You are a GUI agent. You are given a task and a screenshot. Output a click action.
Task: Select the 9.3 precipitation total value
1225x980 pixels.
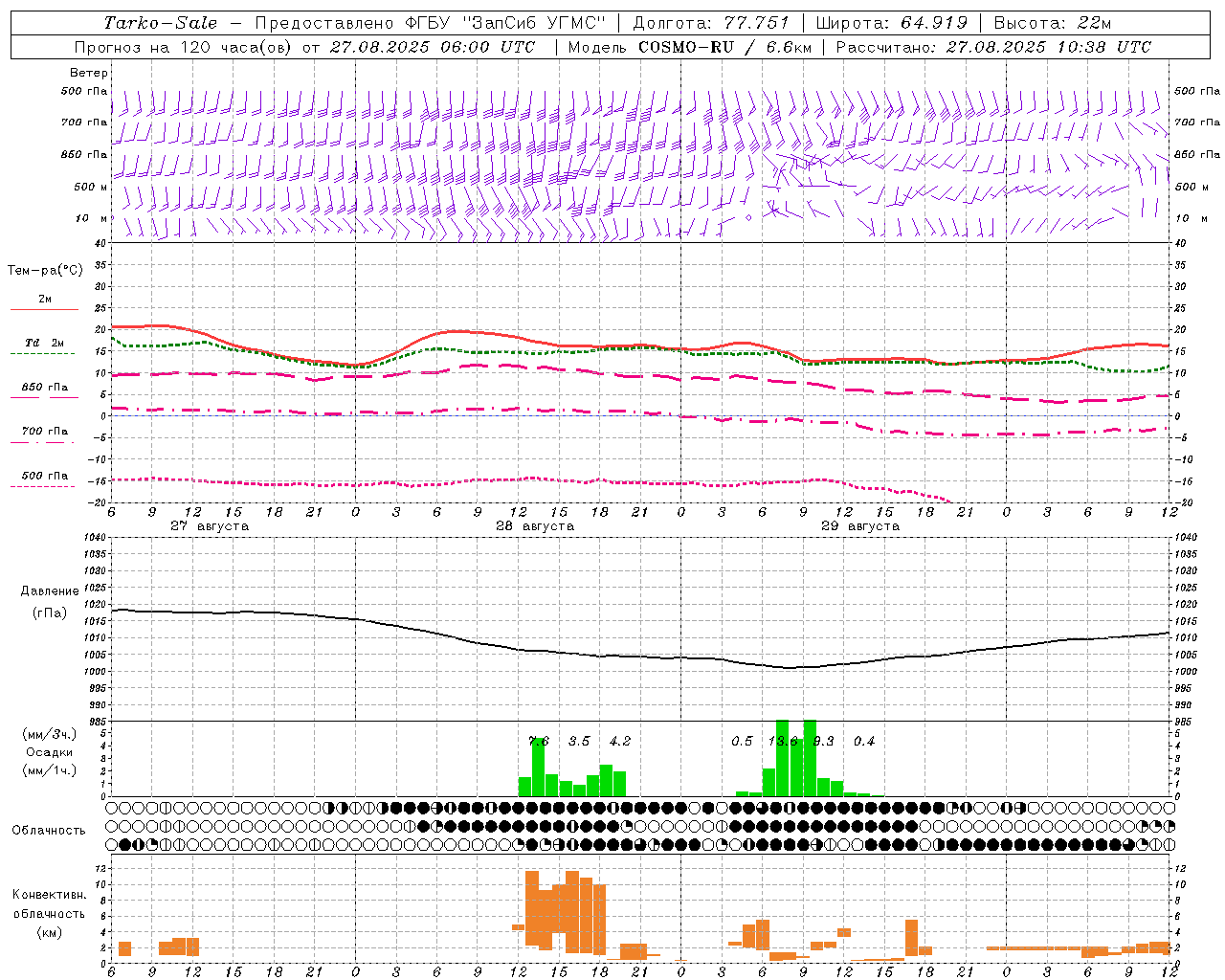(823, 741)
